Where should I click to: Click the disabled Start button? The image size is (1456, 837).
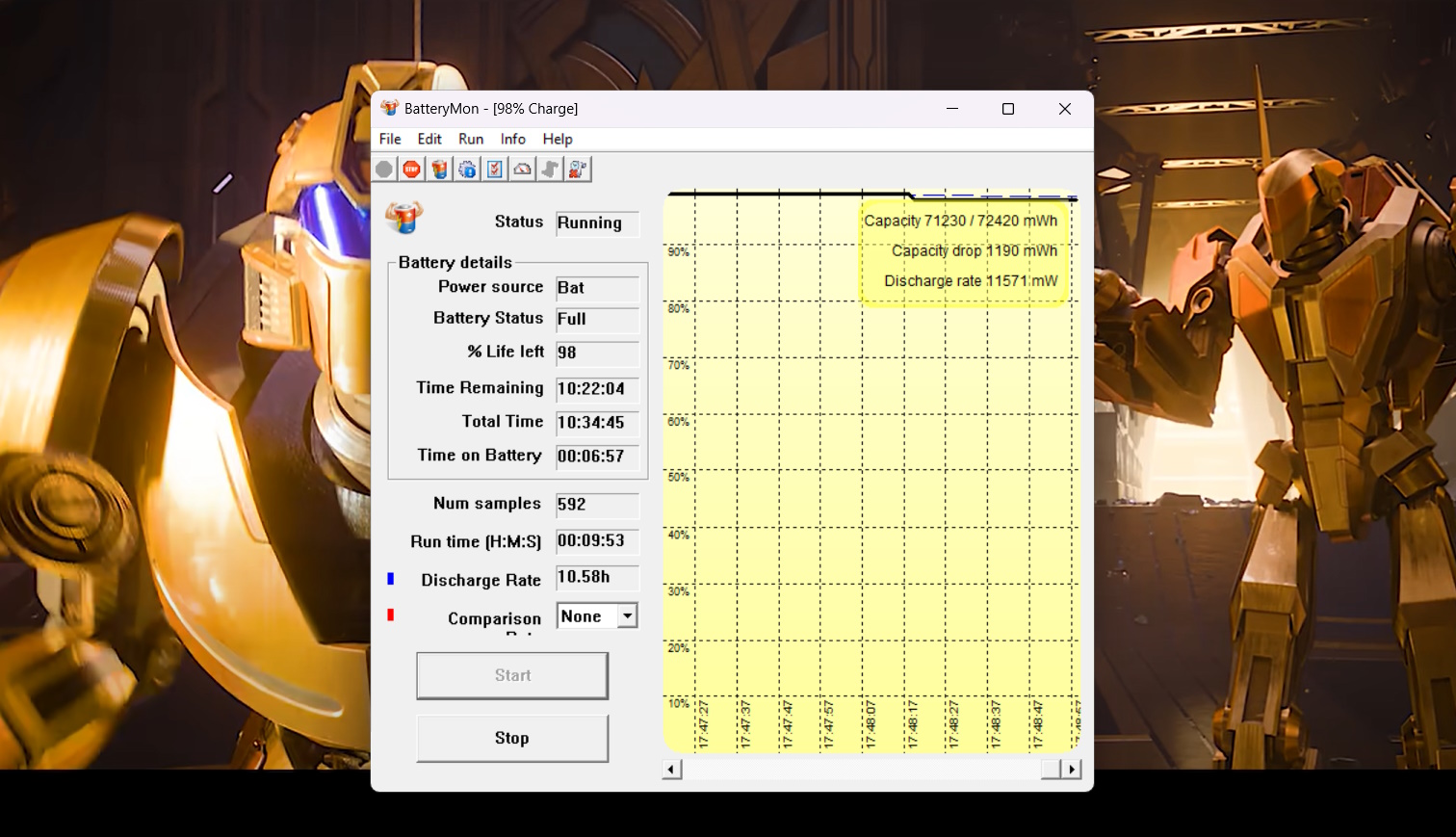[x=512, y=675]
